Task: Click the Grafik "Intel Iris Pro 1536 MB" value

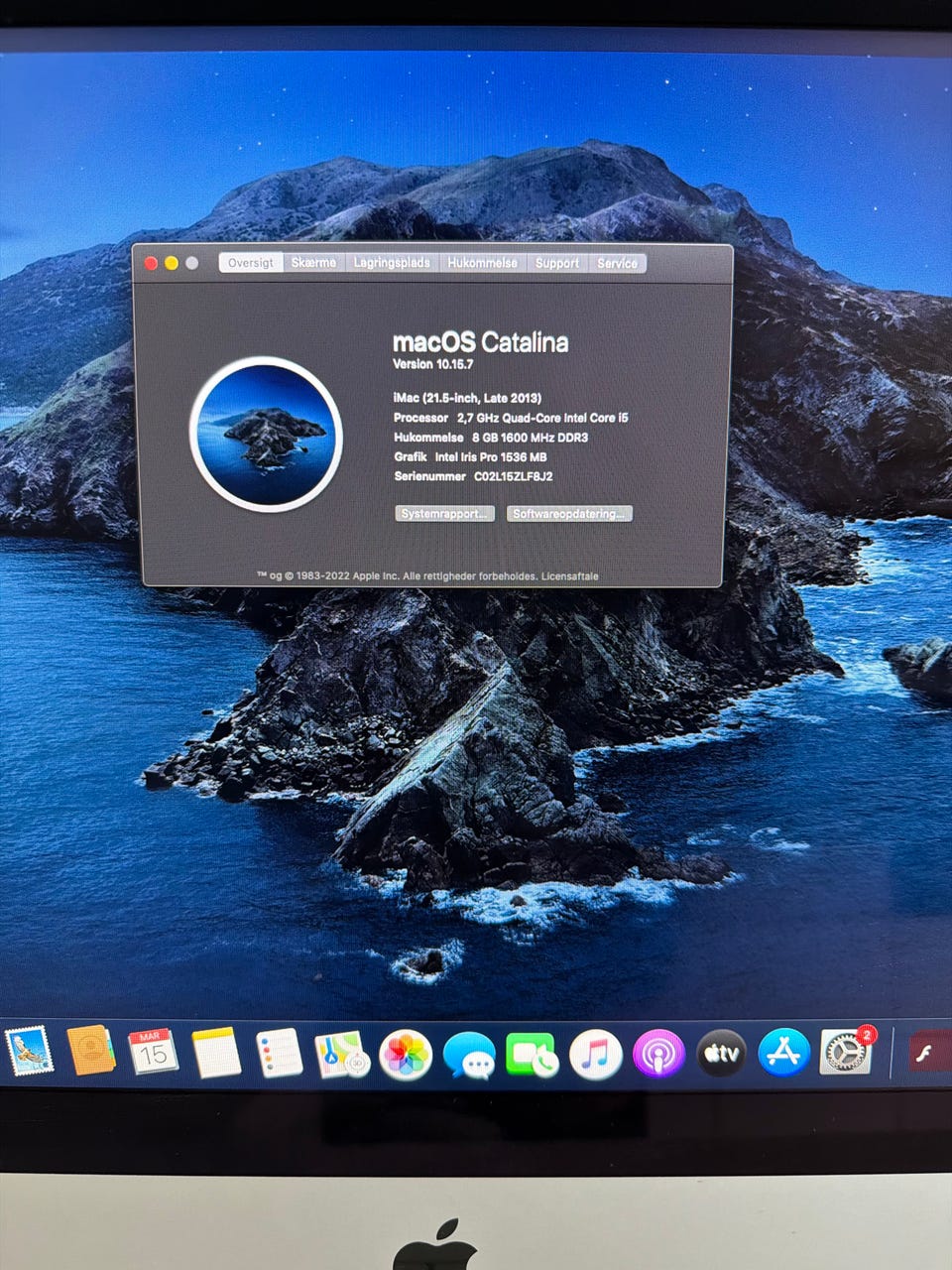Action: [x=491, y=457]
